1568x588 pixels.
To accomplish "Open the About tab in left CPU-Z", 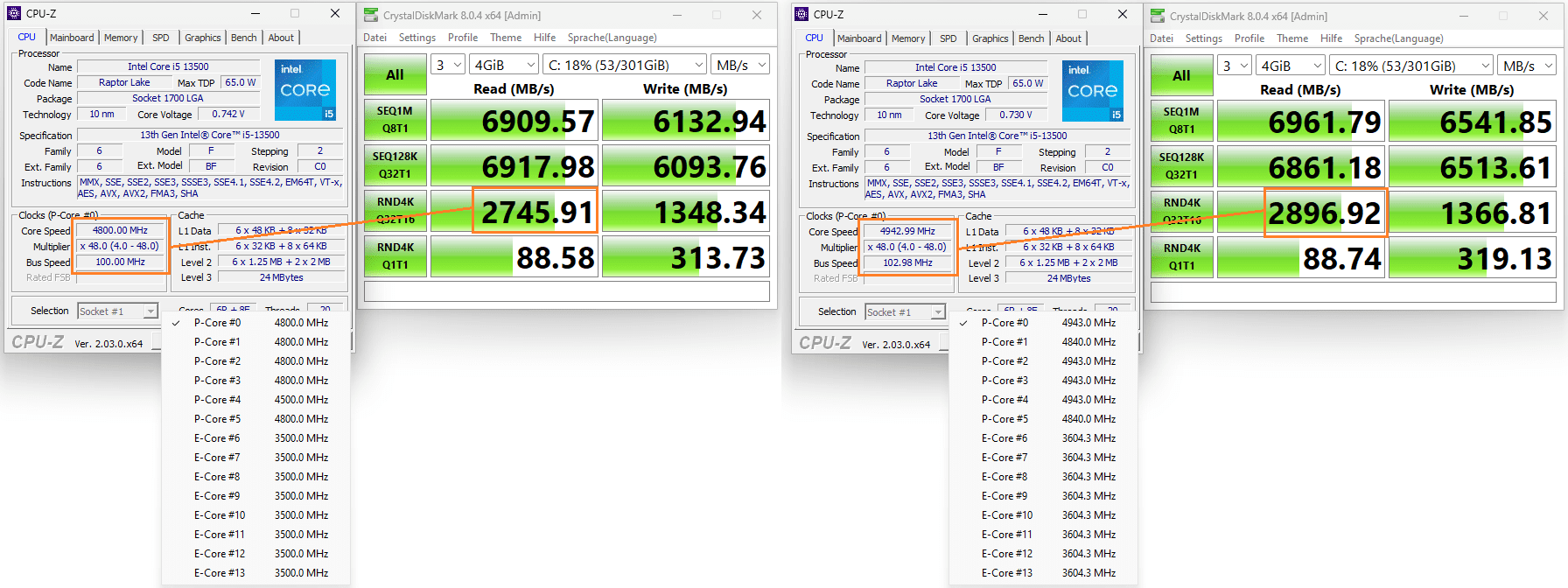I will point(281,38).
